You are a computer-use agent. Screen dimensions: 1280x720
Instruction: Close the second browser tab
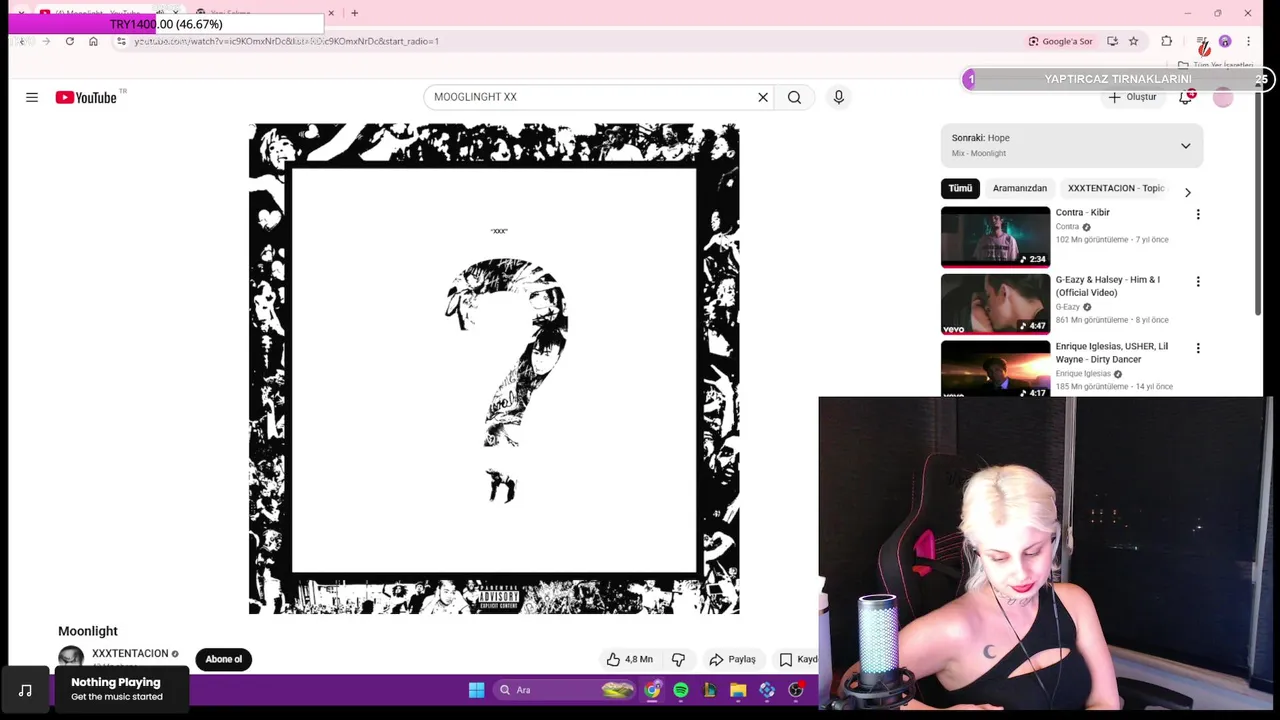(331, 13)
